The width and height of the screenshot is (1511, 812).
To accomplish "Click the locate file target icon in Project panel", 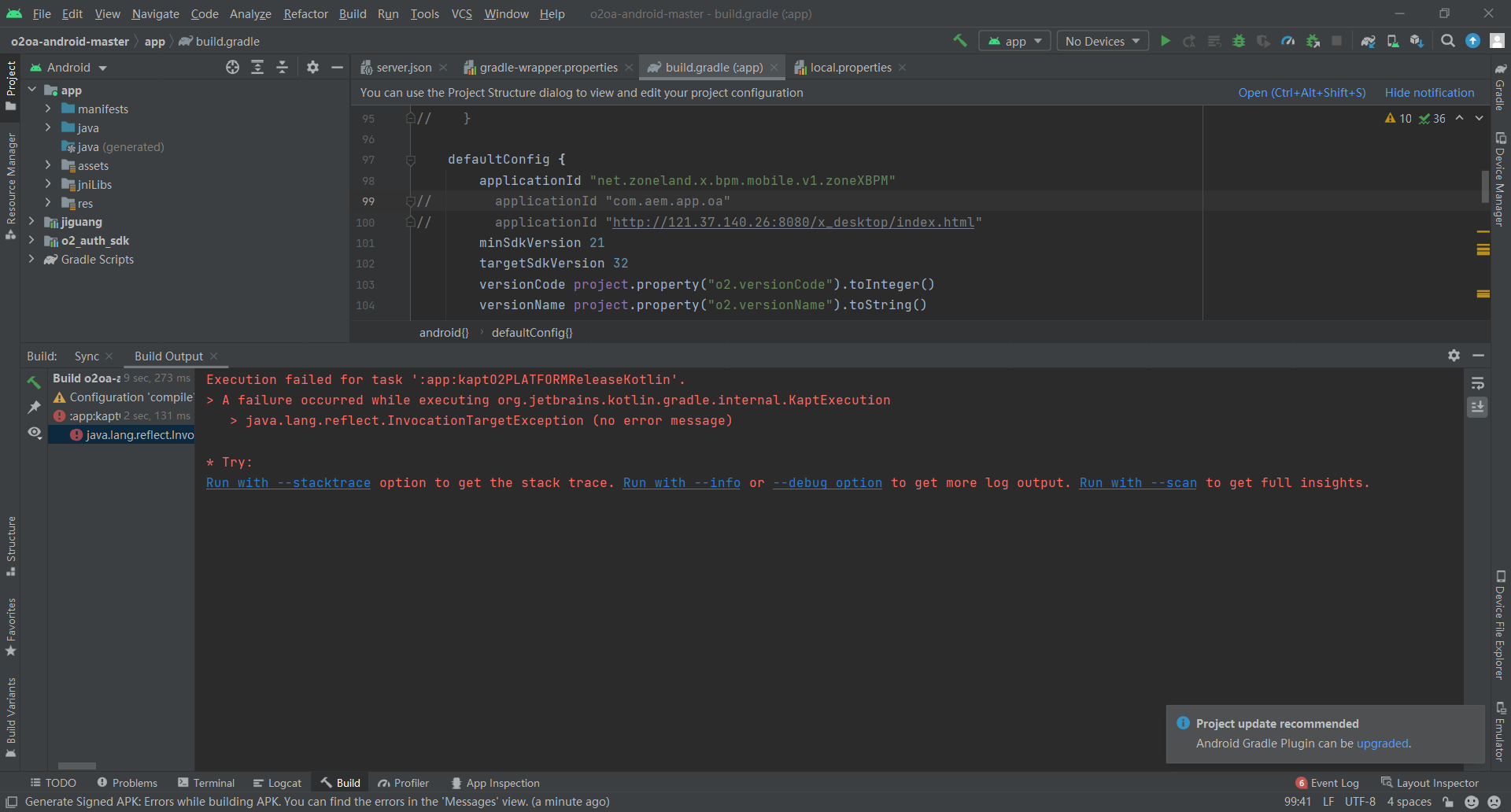I will pyautogui.click(x=232, y=68).
